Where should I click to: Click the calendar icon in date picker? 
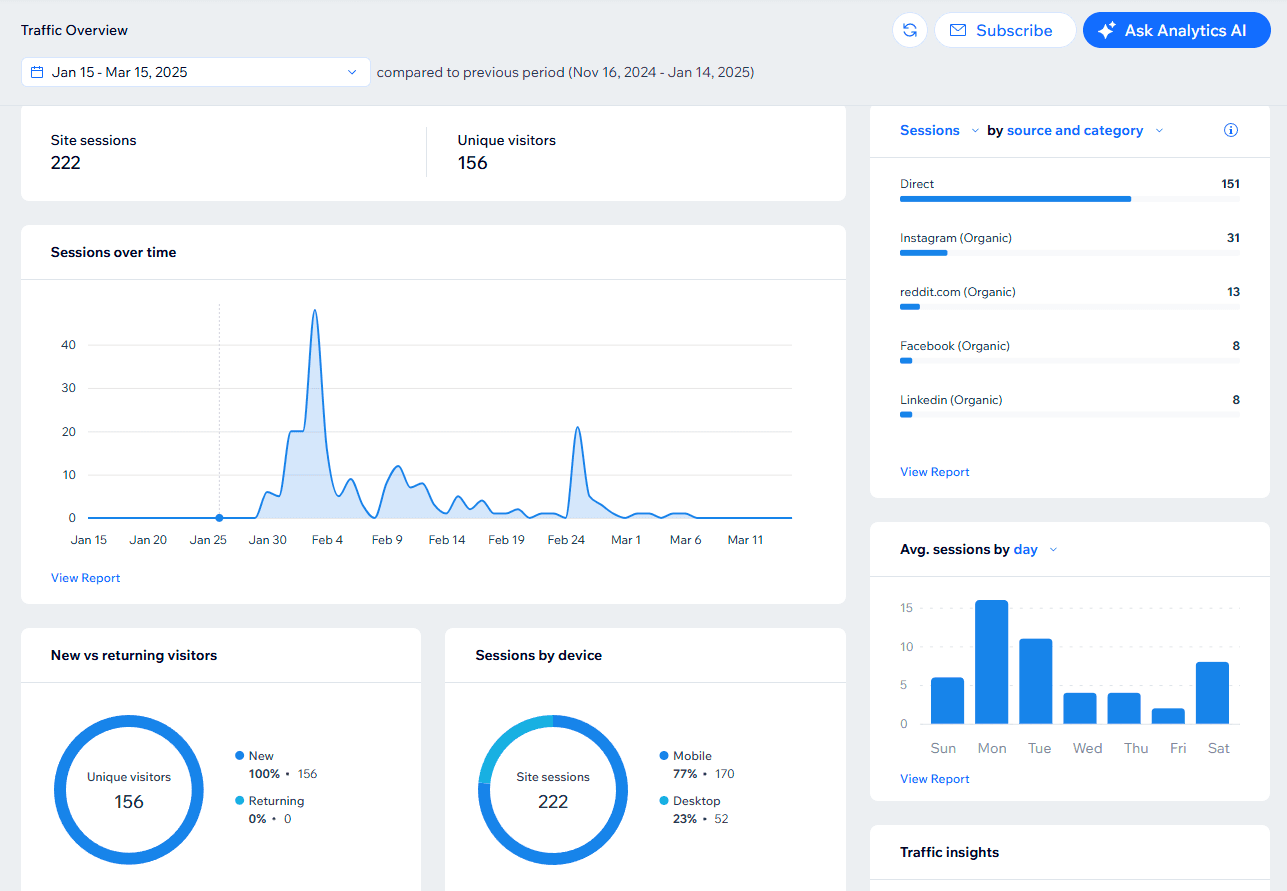coord(37,72)
